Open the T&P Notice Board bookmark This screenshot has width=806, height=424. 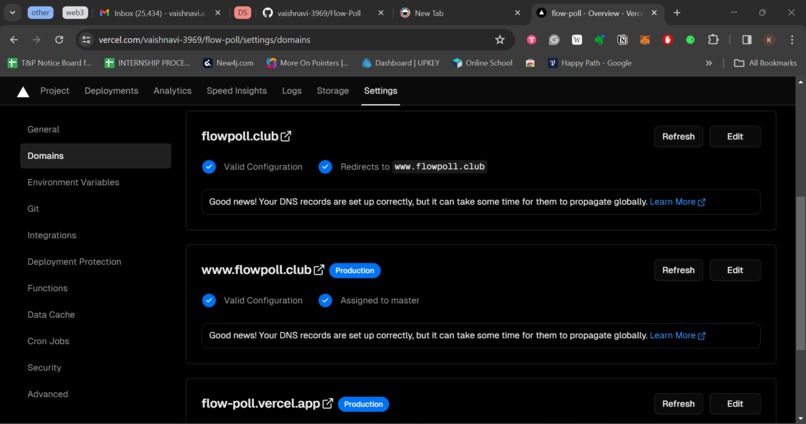click(49, 63)
